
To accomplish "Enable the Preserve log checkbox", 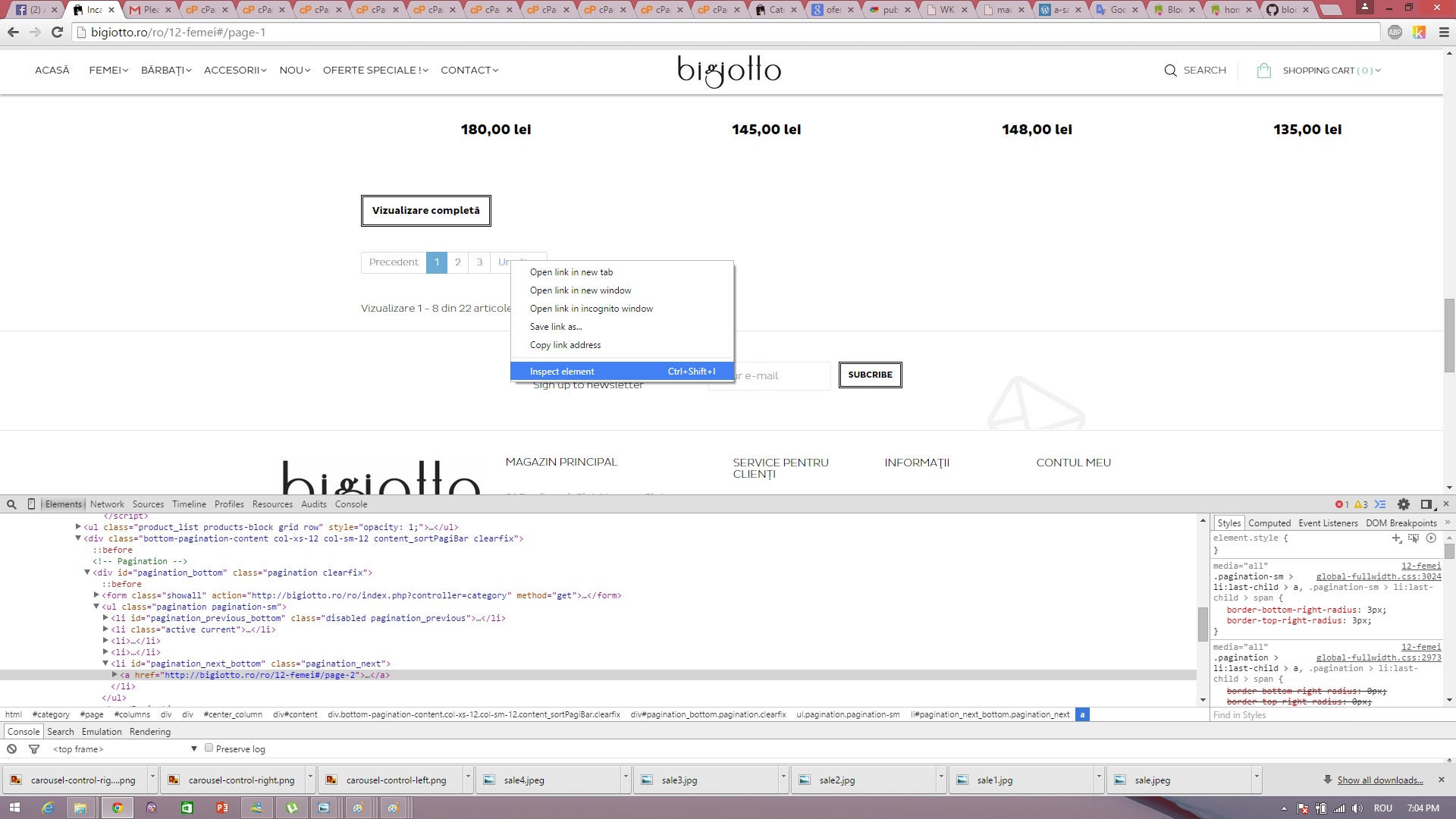I will [209, 748].
